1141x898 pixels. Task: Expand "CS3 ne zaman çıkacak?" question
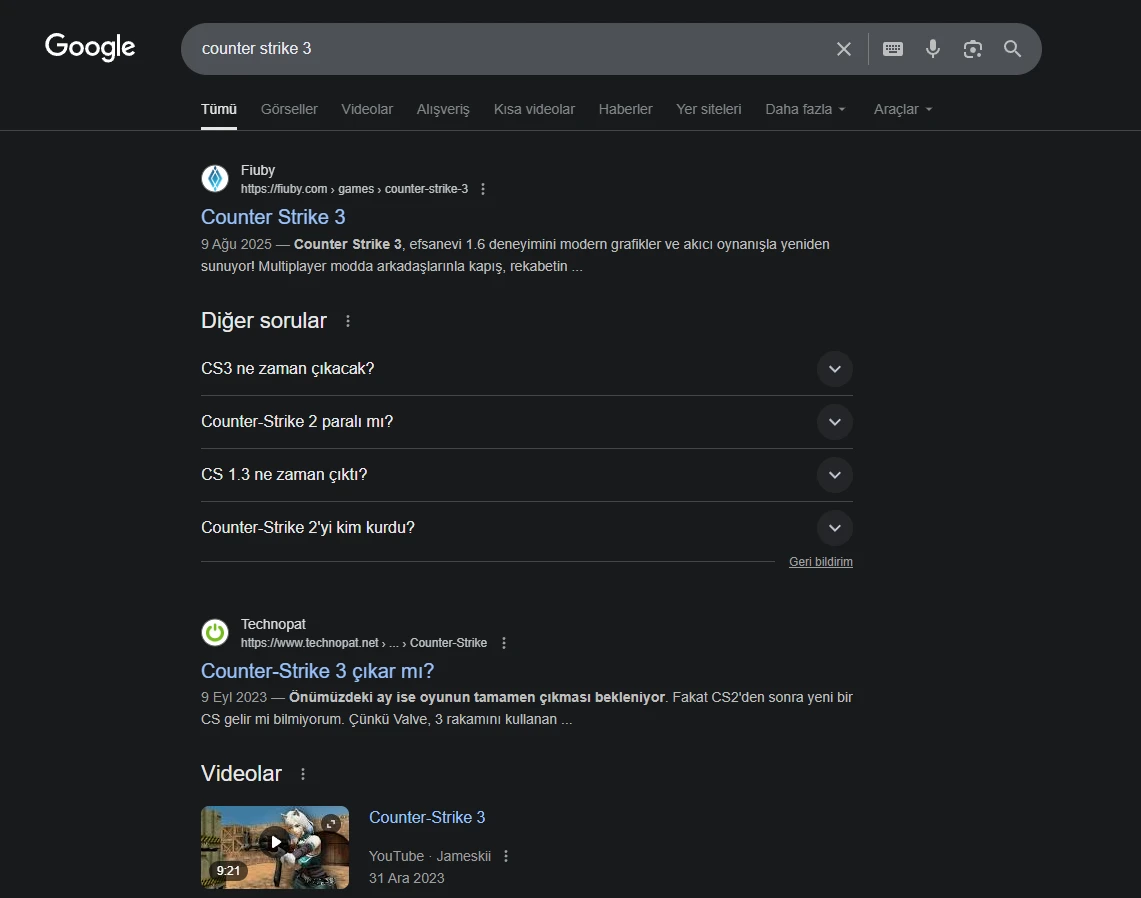(x=834, y=369)
